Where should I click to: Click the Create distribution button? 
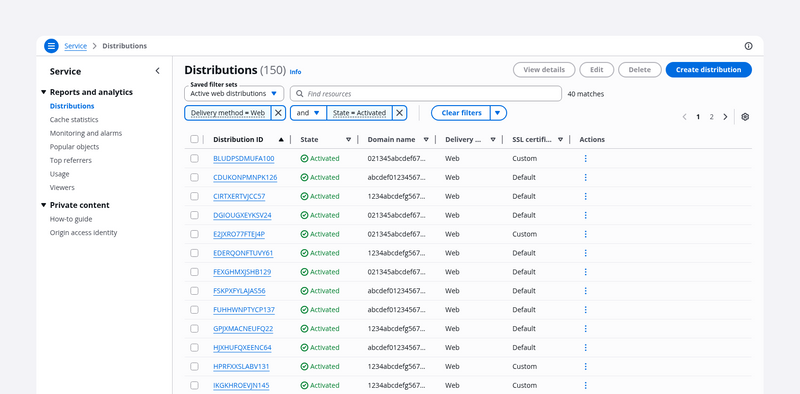[709, 70]
